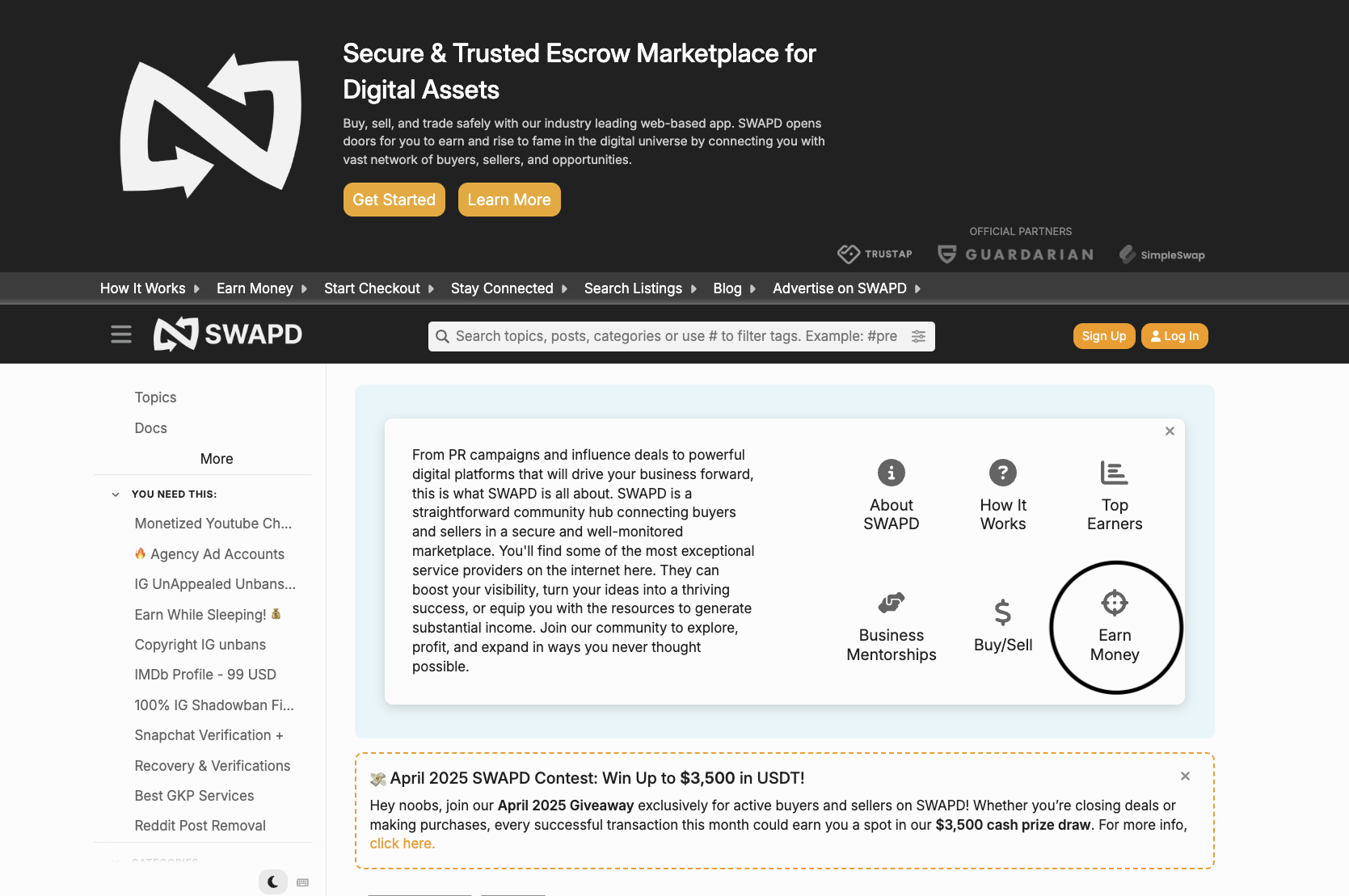Open Business Mentorships handshake icon
The image size is (1349, 896).
coord(892,603)
